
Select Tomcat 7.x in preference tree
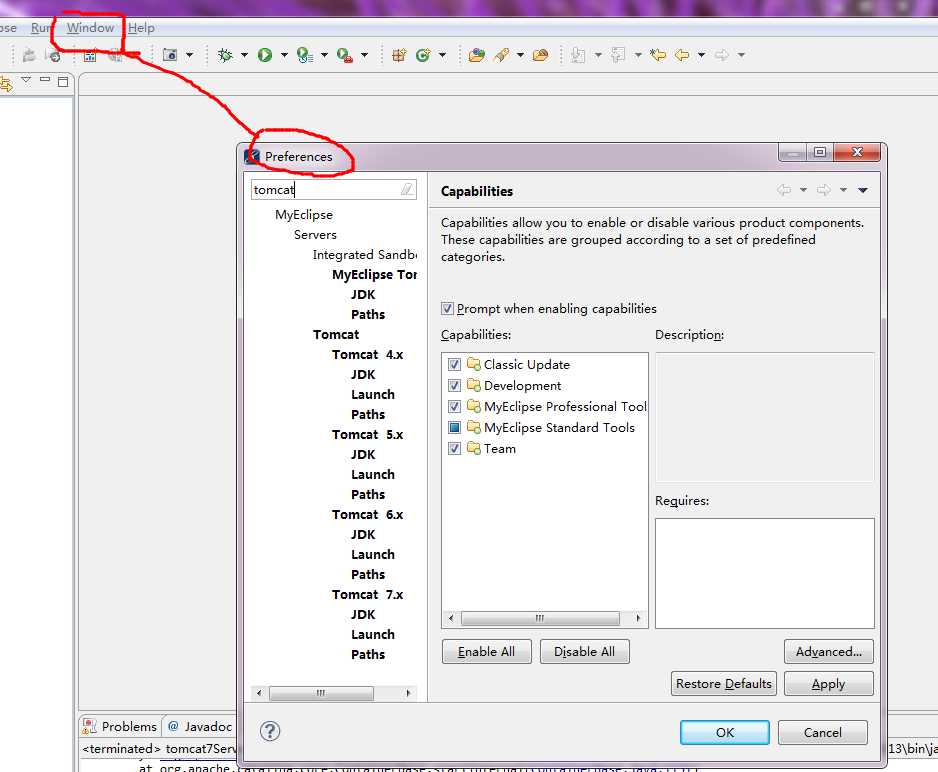[x=367, y=594]
